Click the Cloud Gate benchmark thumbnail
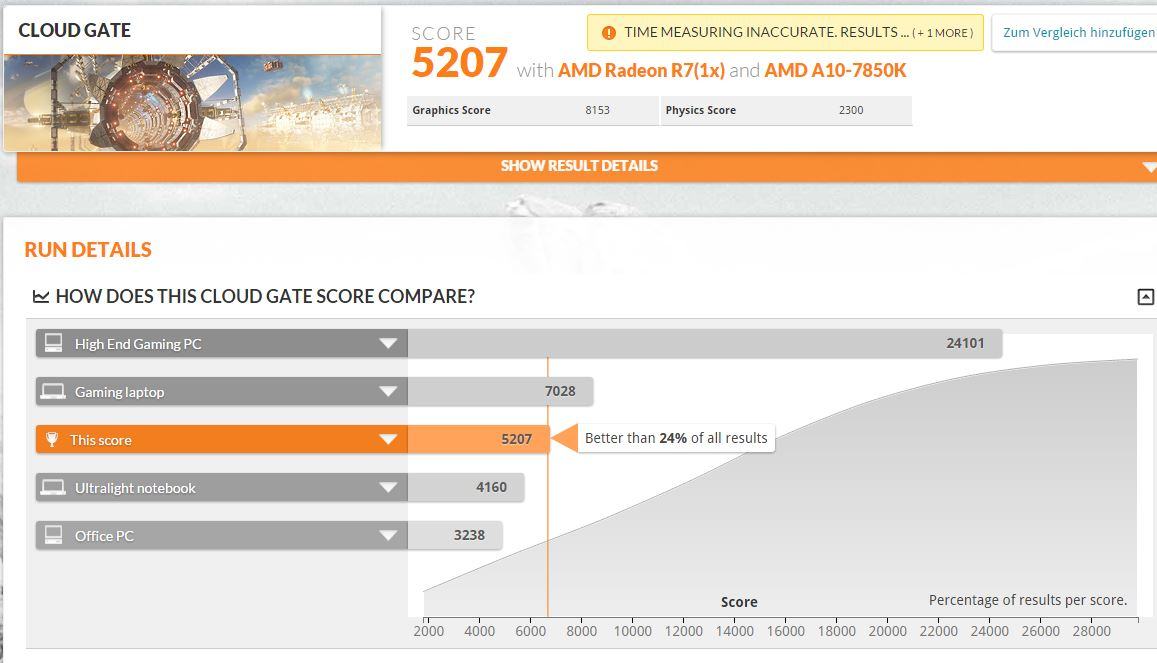 (193, 103)
